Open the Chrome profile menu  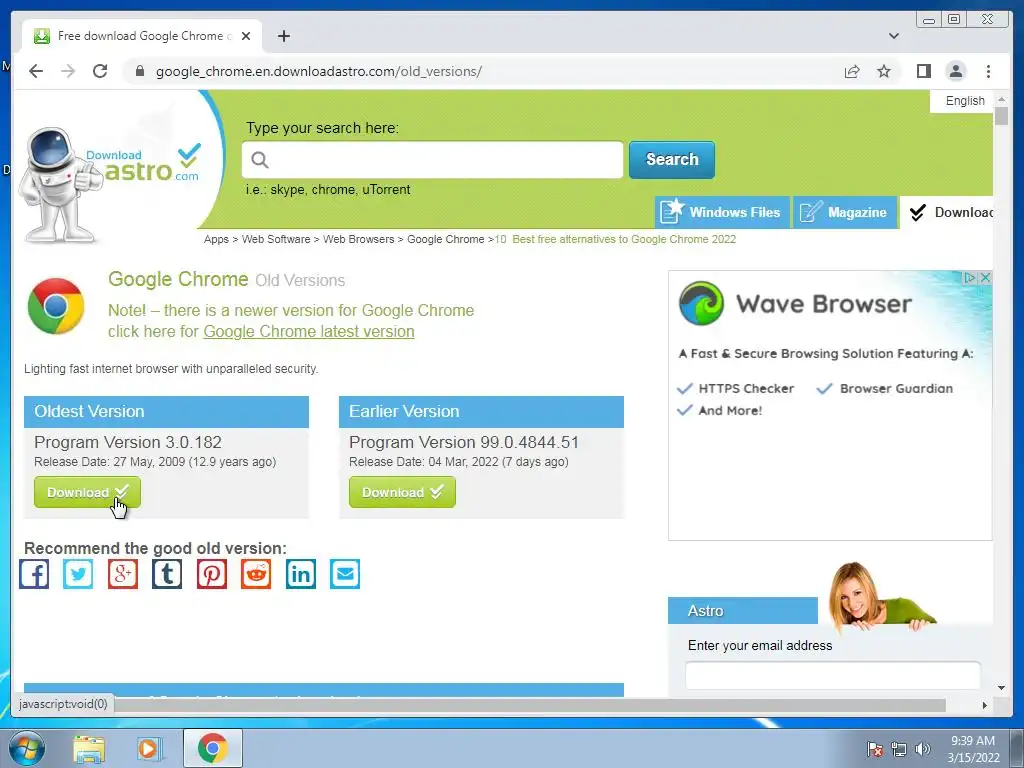(x=955, y=71)
